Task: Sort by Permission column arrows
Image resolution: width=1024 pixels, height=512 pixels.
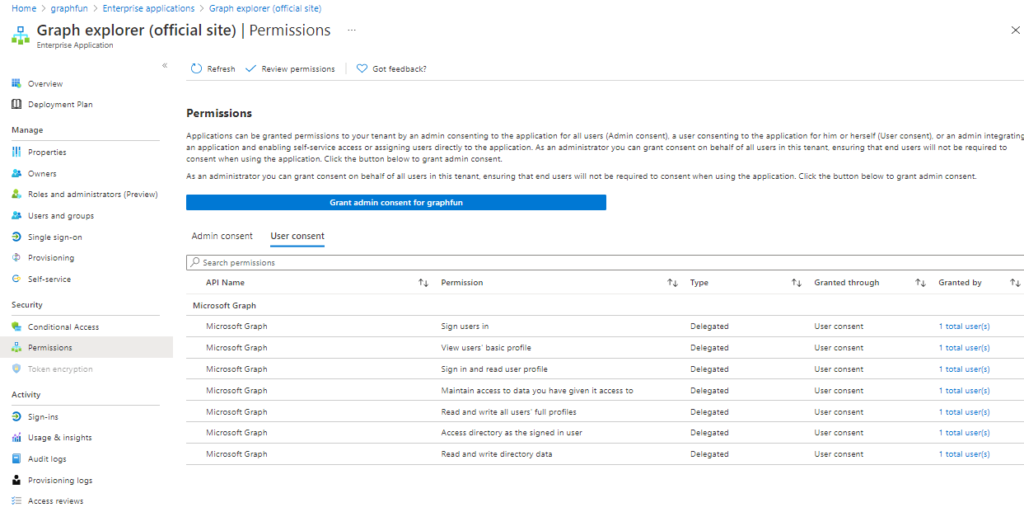Action: [673, 283]
